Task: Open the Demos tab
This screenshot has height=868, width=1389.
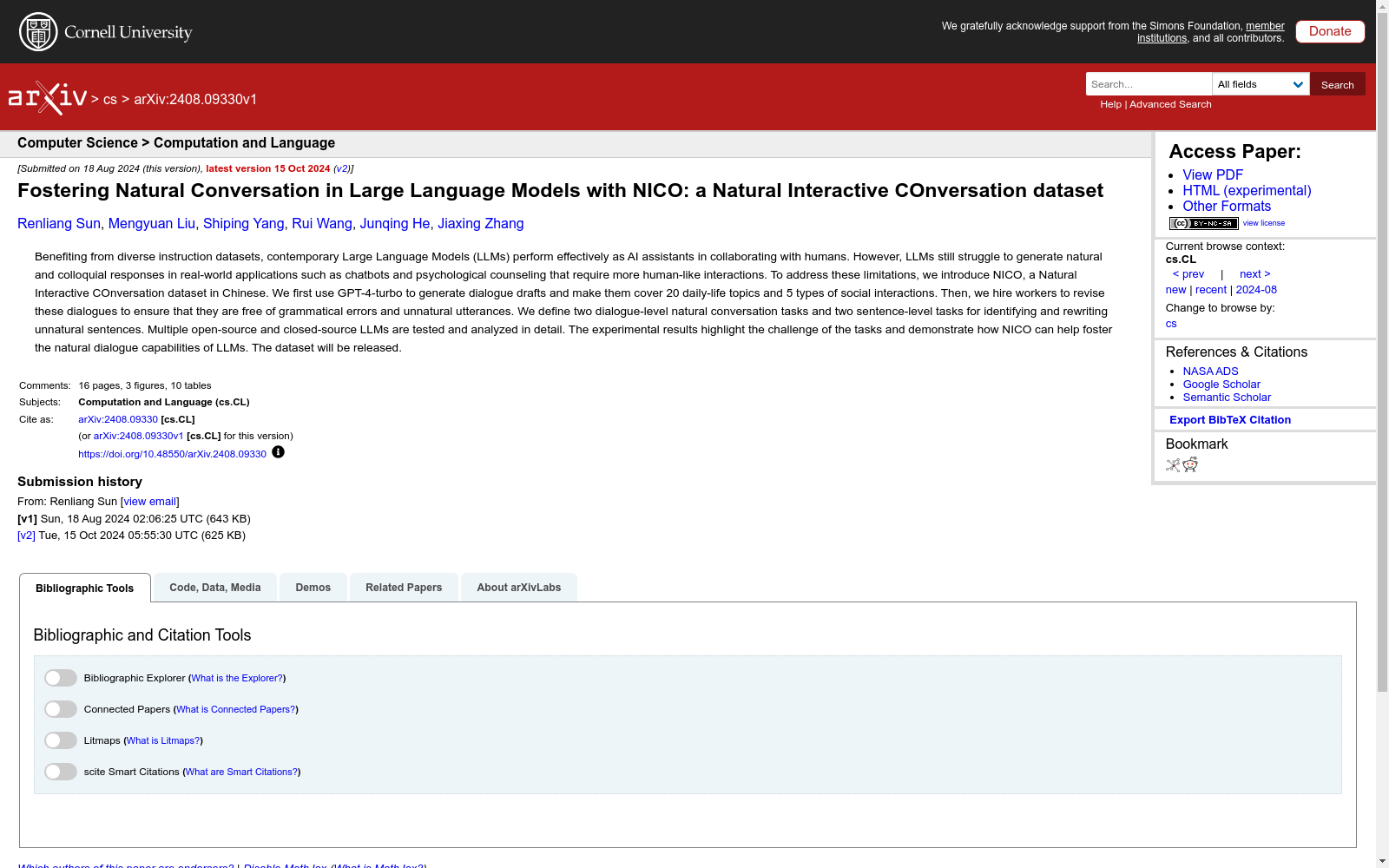Action: (x=313, y=588)
